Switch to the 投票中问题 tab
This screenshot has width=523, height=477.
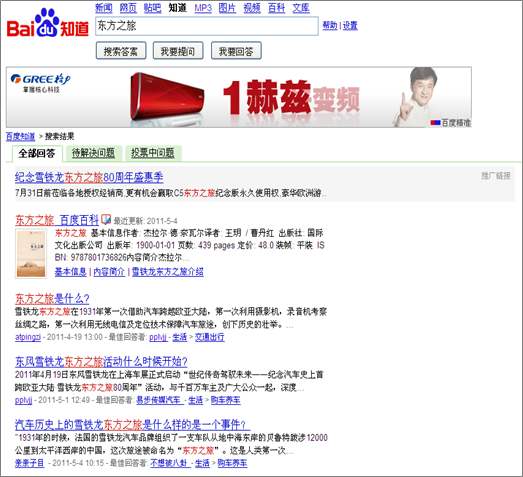click(153, 153)
